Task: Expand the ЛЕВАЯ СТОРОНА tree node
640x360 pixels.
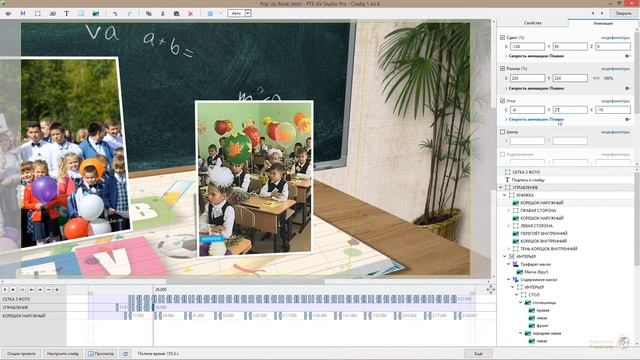Action: 509,226
